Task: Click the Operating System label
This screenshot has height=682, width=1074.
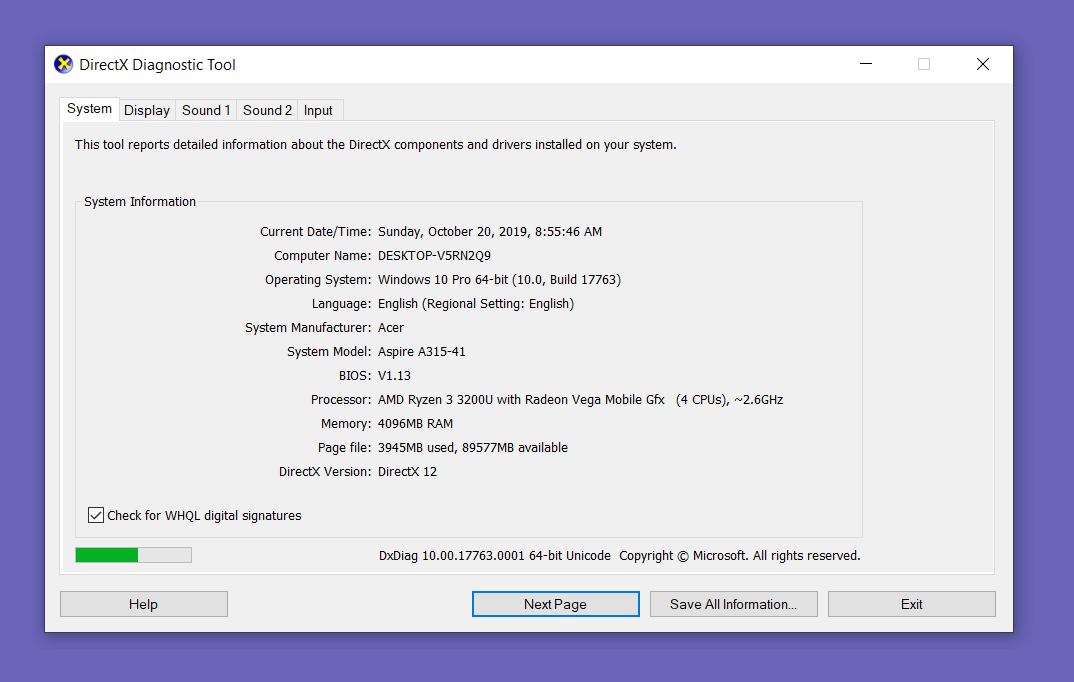Action: (x=319, y=279)
